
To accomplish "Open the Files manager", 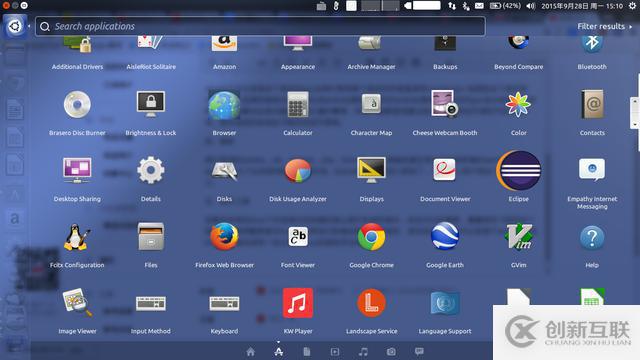I will click(151, 236).
